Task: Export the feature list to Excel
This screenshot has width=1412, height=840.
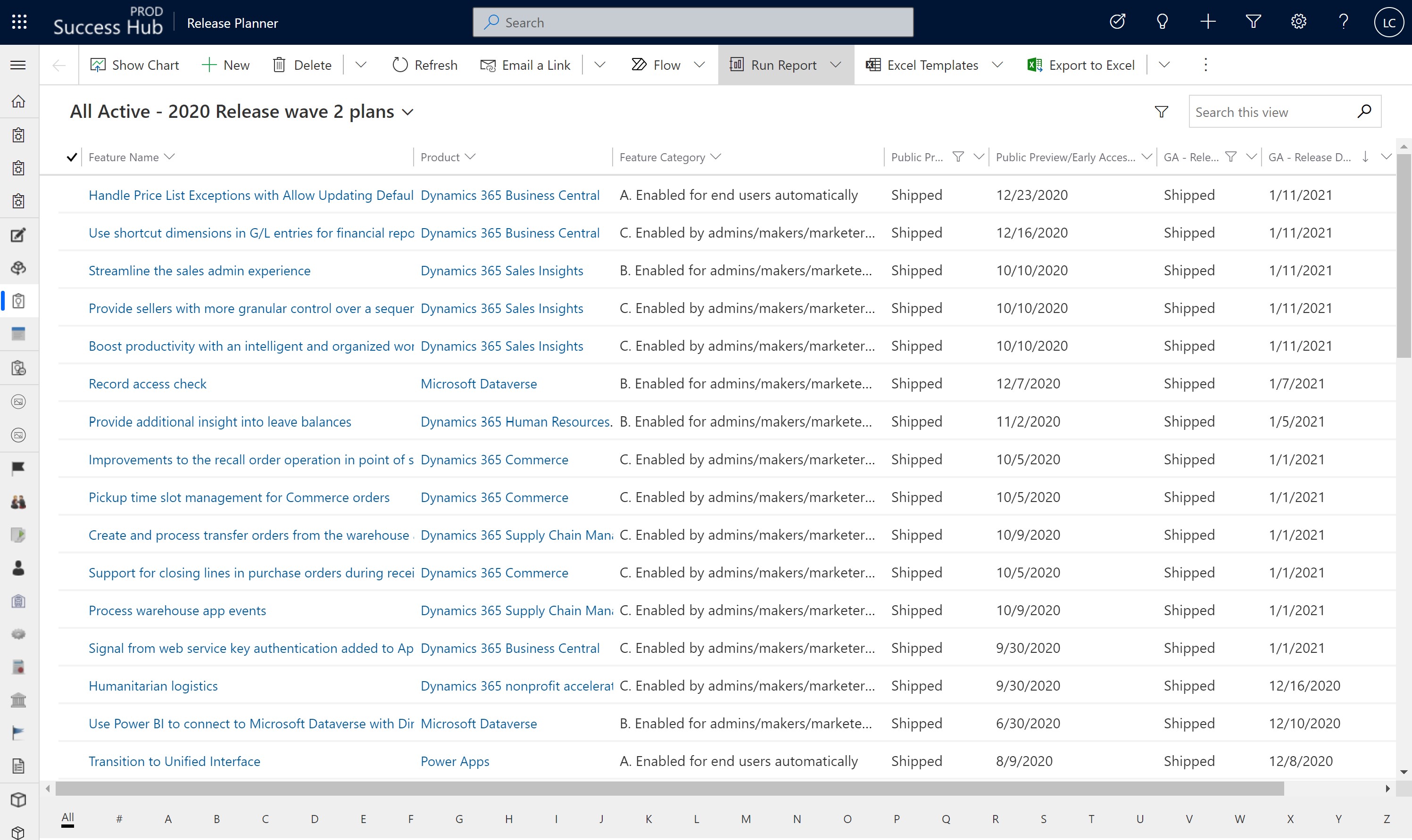Action: tap(1082, 65)
